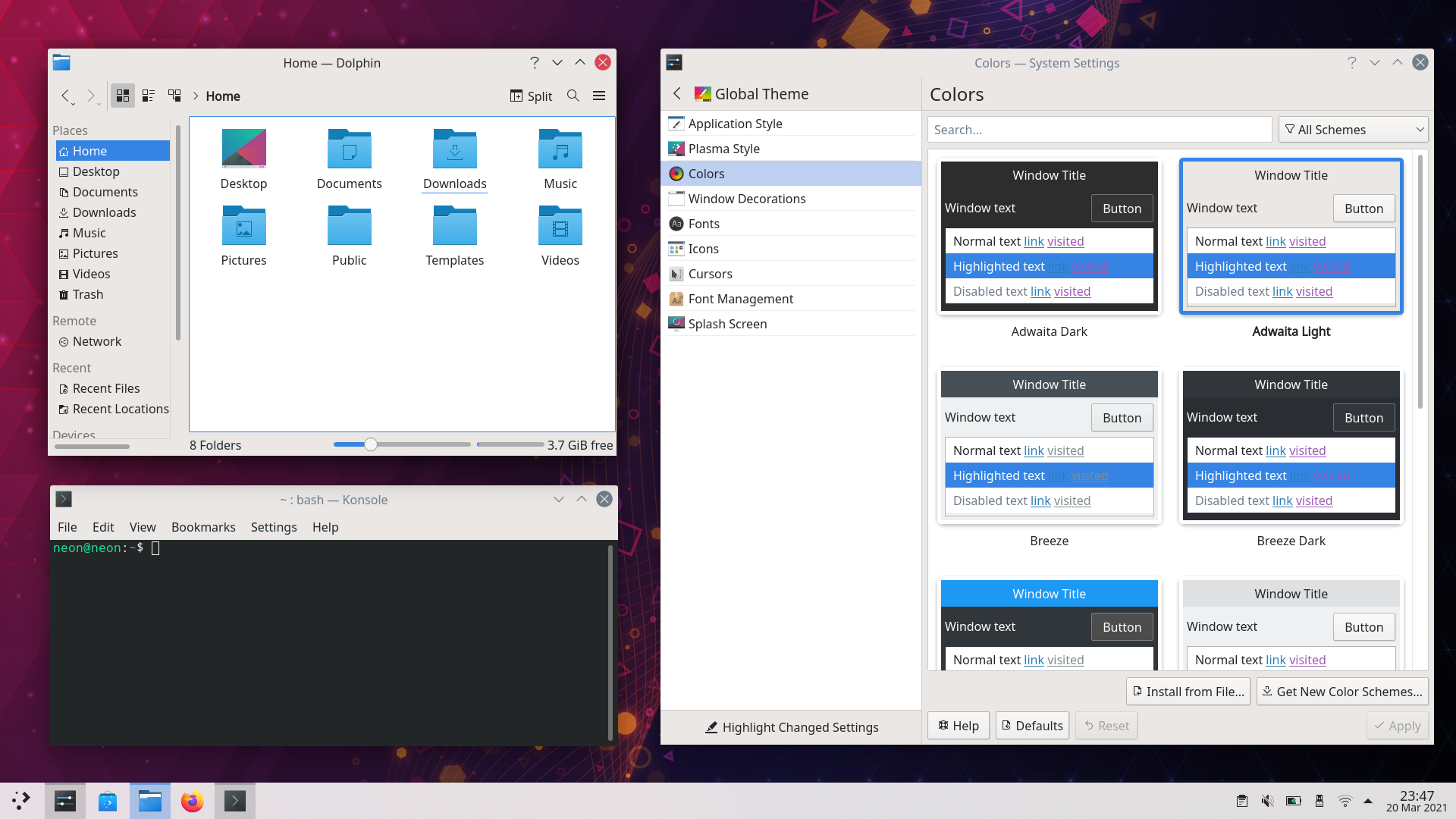Launch Firefox from the taskbar
This screenshot has height=819, width=1456.
tap(193, 801)
